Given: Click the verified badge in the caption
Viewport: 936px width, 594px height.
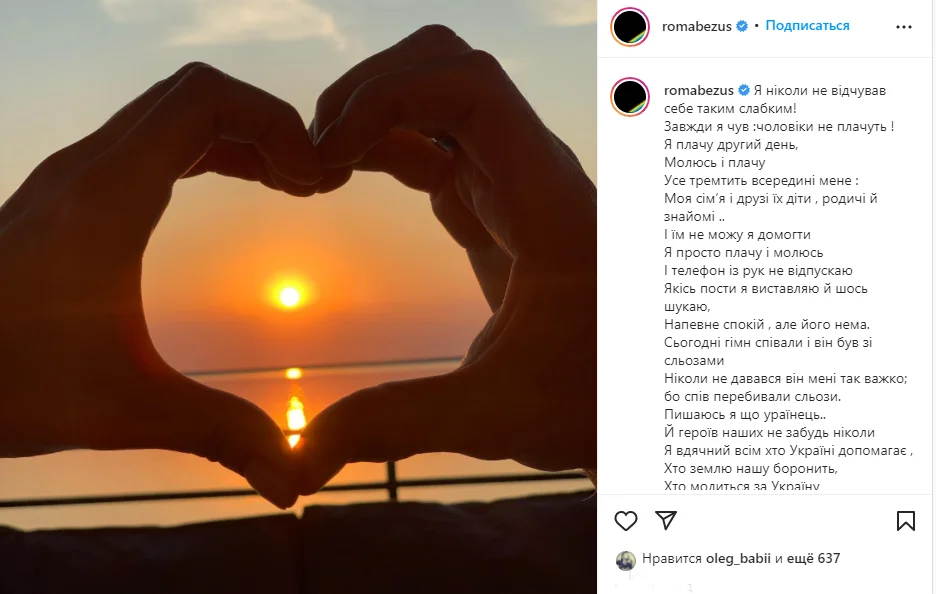Looking at the screenshot, I should click(x=742, y=91).
